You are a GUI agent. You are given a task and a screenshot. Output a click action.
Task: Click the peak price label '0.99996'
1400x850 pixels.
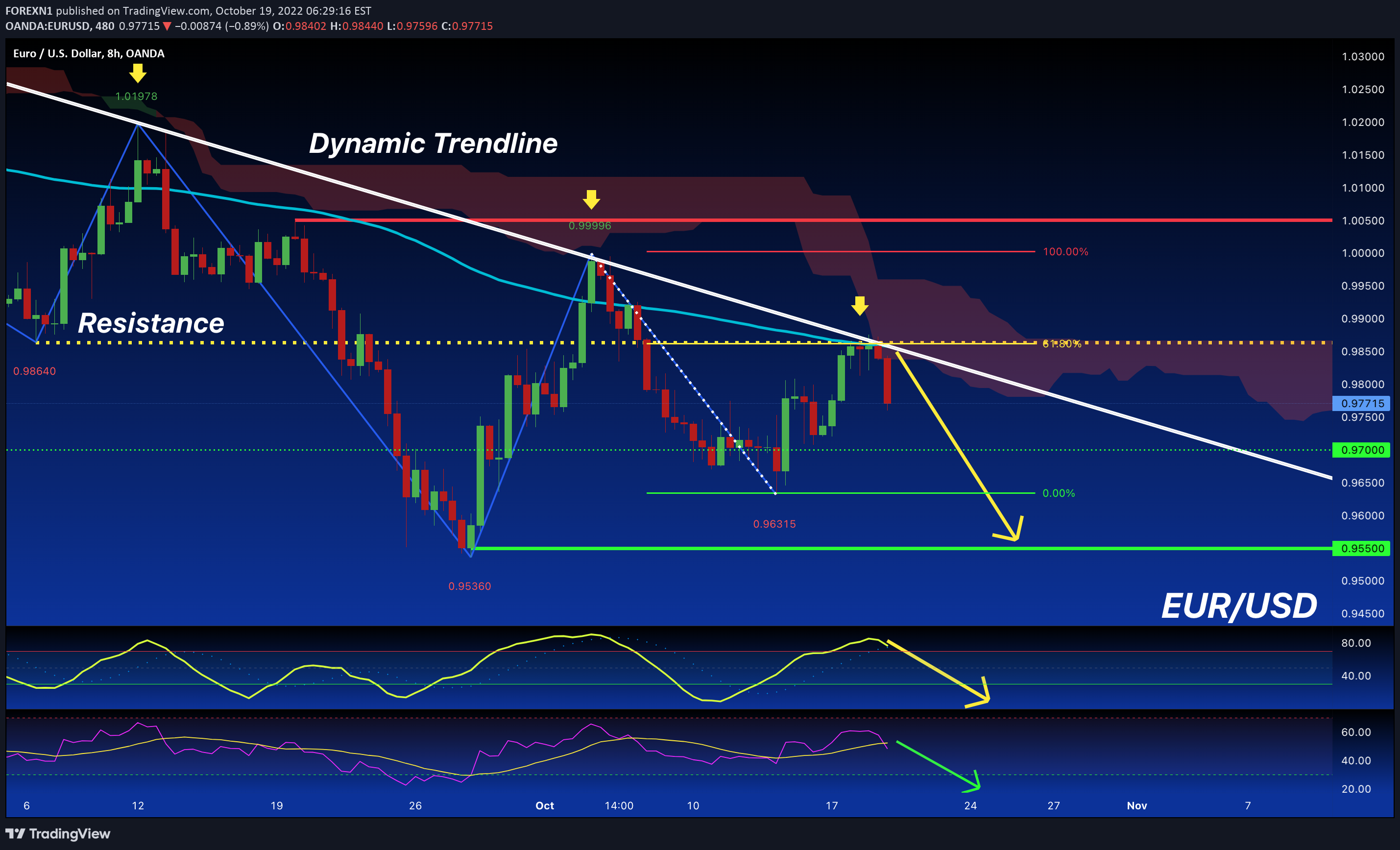(590, 225)
